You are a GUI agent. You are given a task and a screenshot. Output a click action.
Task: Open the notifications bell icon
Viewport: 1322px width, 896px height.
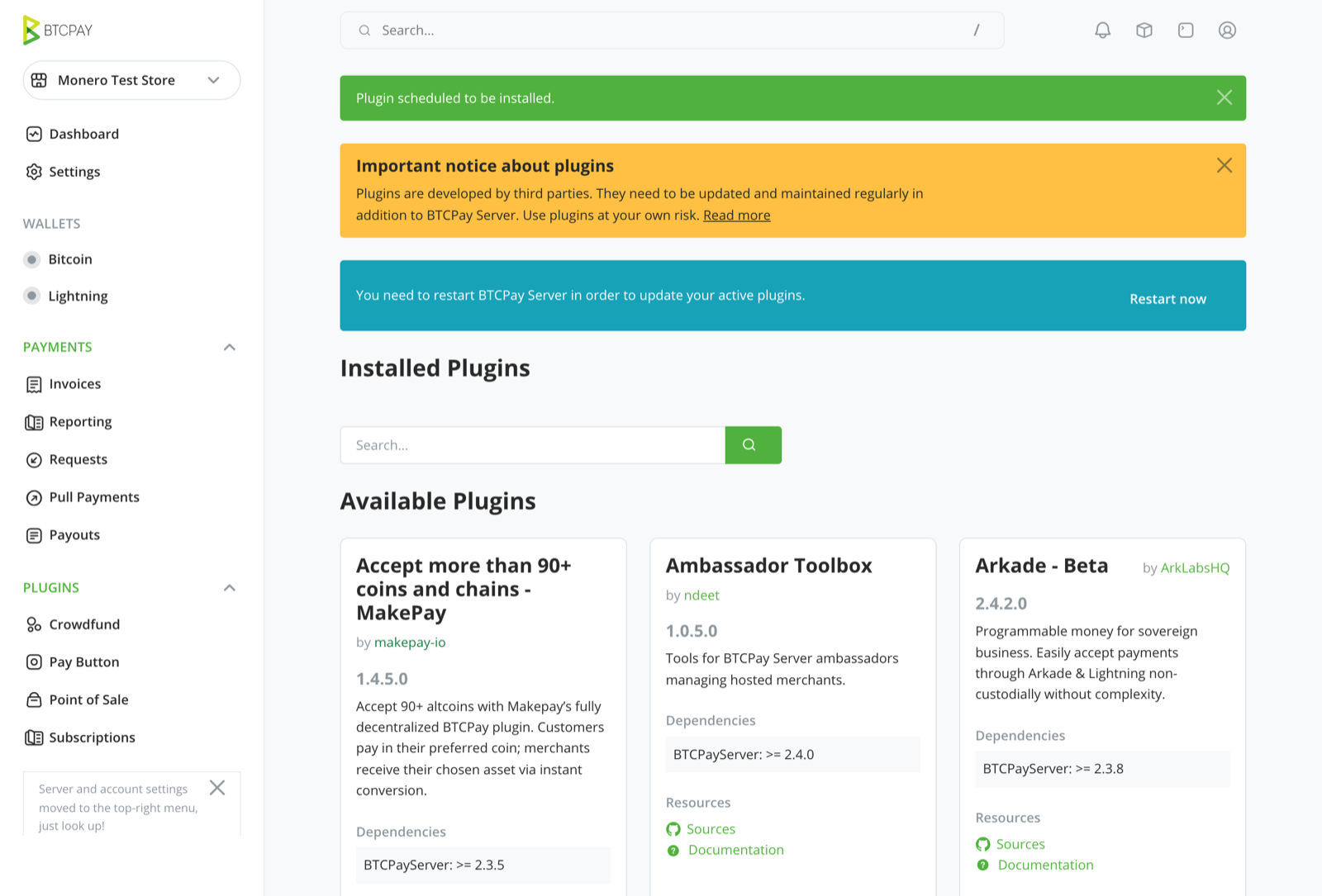pyautogui.click(x=1103, y=31)
